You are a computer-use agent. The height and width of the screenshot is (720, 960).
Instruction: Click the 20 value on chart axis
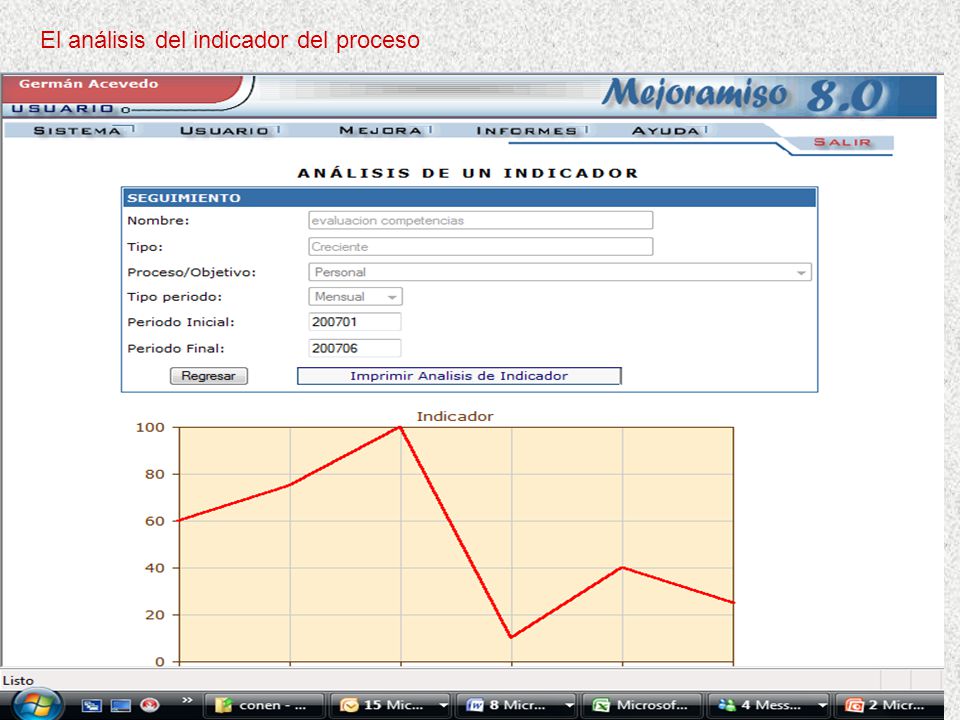[x=155, y=615]
